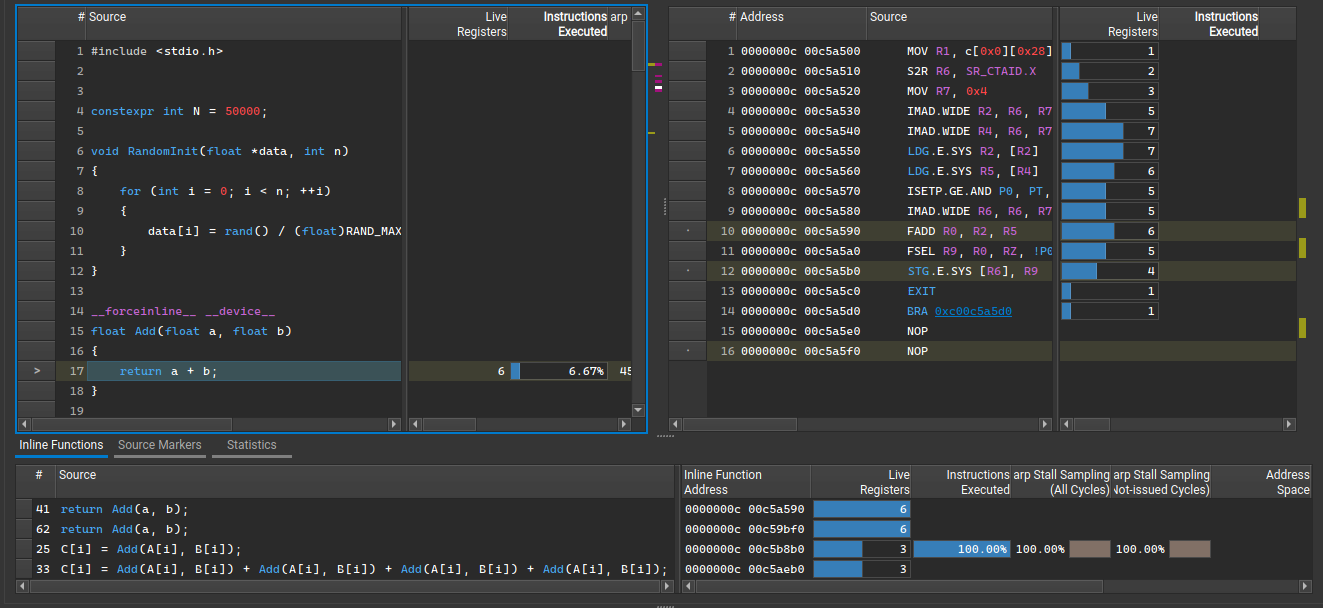Open the Statistics tab
The image size is (1323, 608).
[252, 445]
